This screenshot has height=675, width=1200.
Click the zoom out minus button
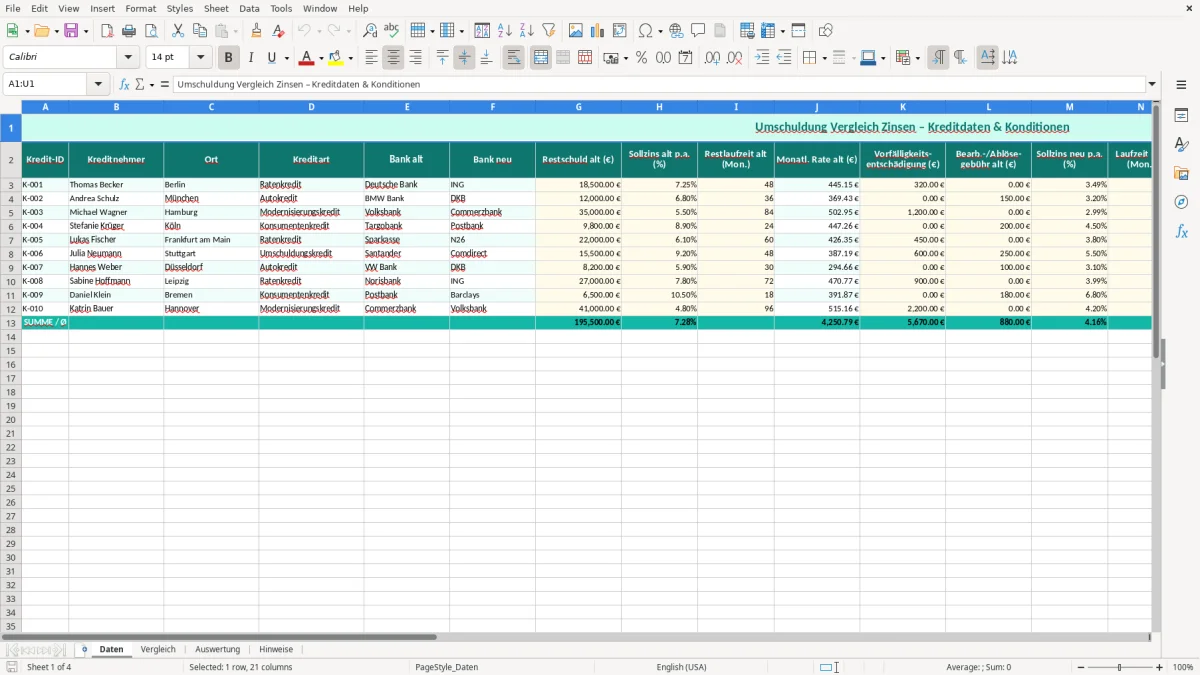[1081, 667]
